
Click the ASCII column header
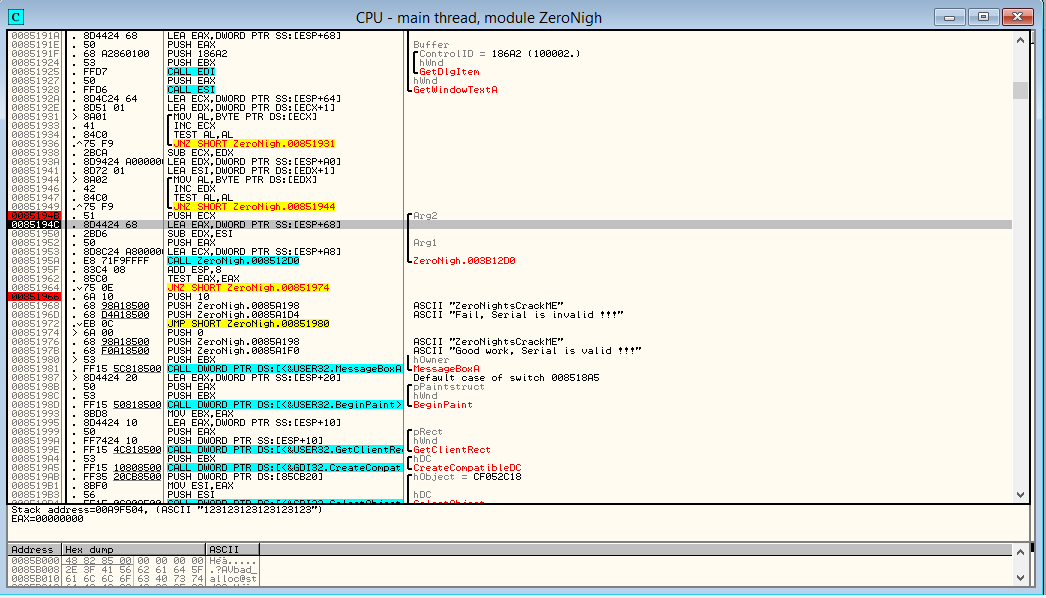[232, 549]
